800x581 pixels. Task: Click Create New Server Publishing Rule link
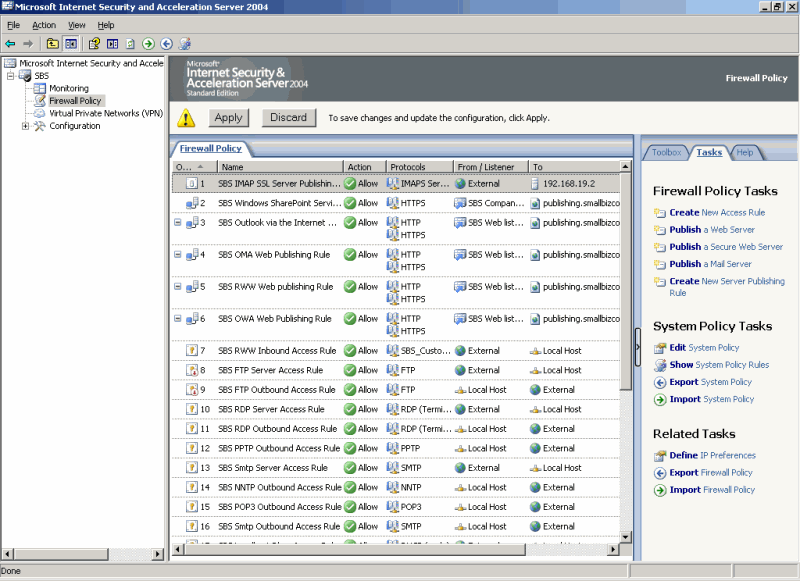(727, 287)
